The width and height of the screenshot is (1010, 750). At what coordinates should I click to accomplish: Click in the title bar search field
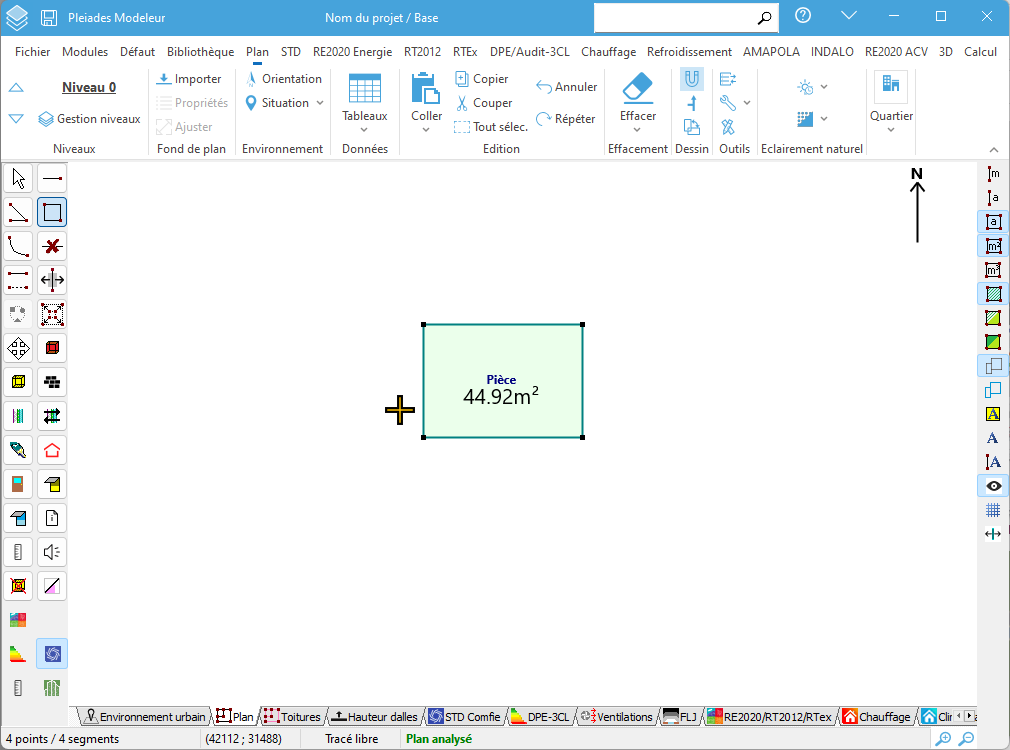point(675,18)
